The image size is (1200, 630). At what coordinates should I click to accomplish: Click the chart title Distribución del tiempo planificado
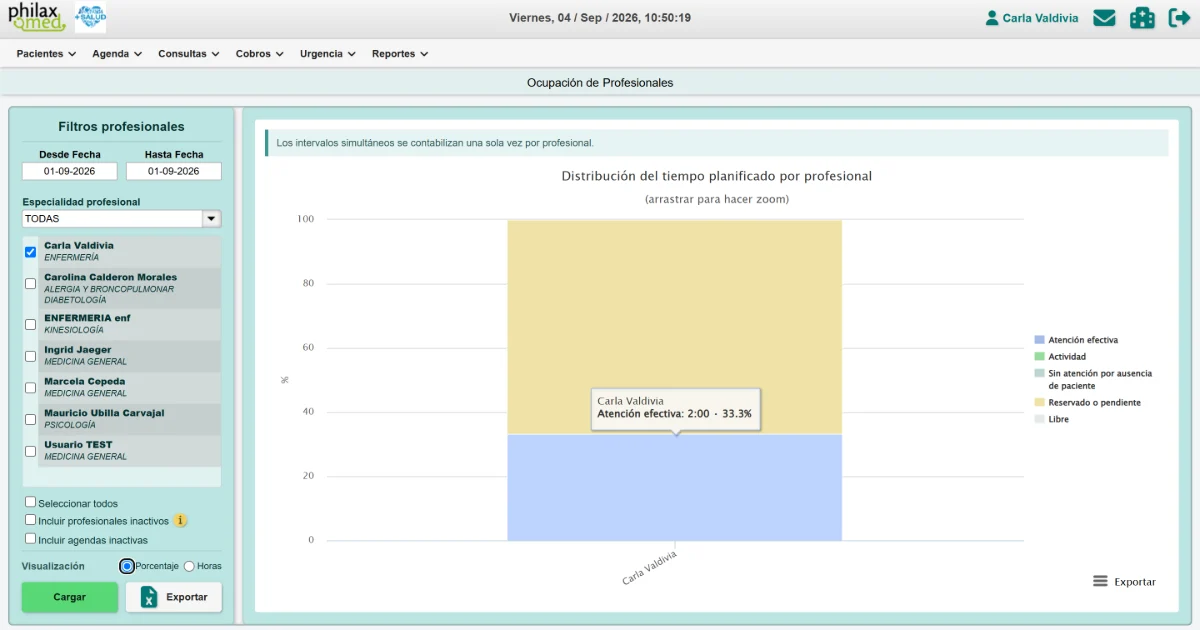click(717, 176)
